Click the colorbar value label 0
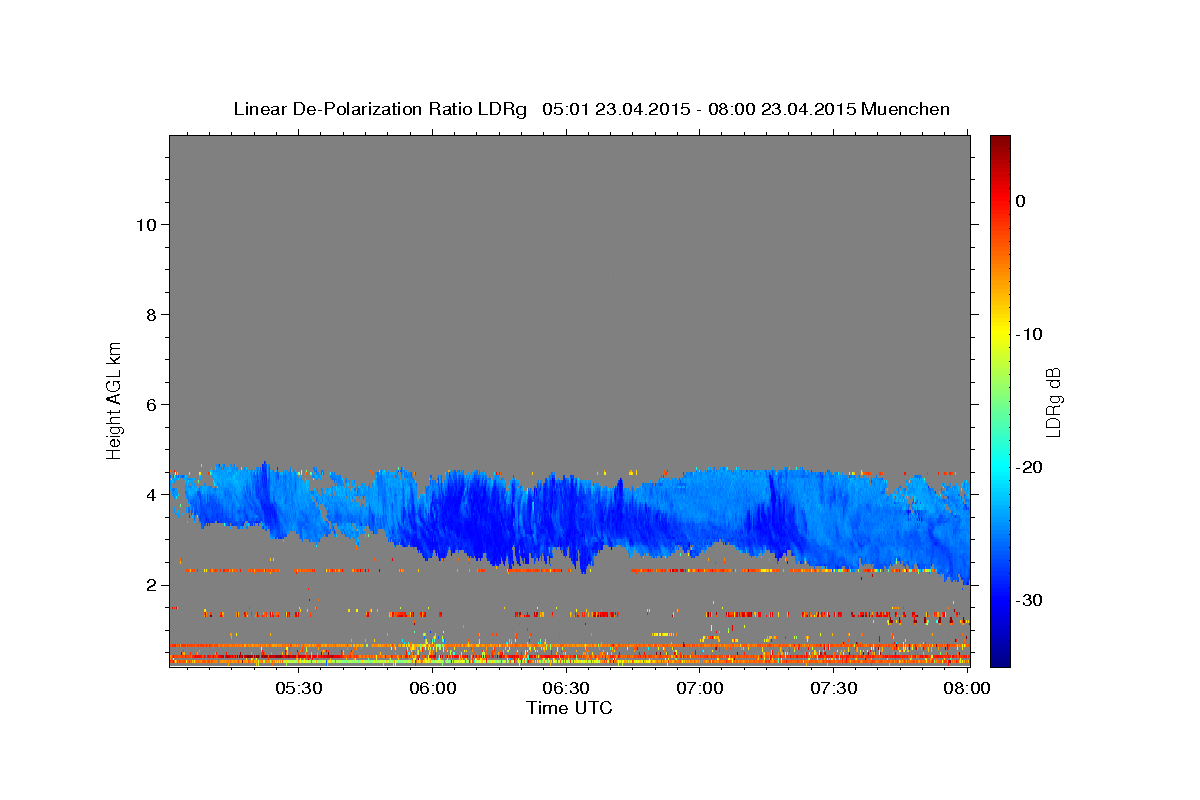 tap(1020, 201)
